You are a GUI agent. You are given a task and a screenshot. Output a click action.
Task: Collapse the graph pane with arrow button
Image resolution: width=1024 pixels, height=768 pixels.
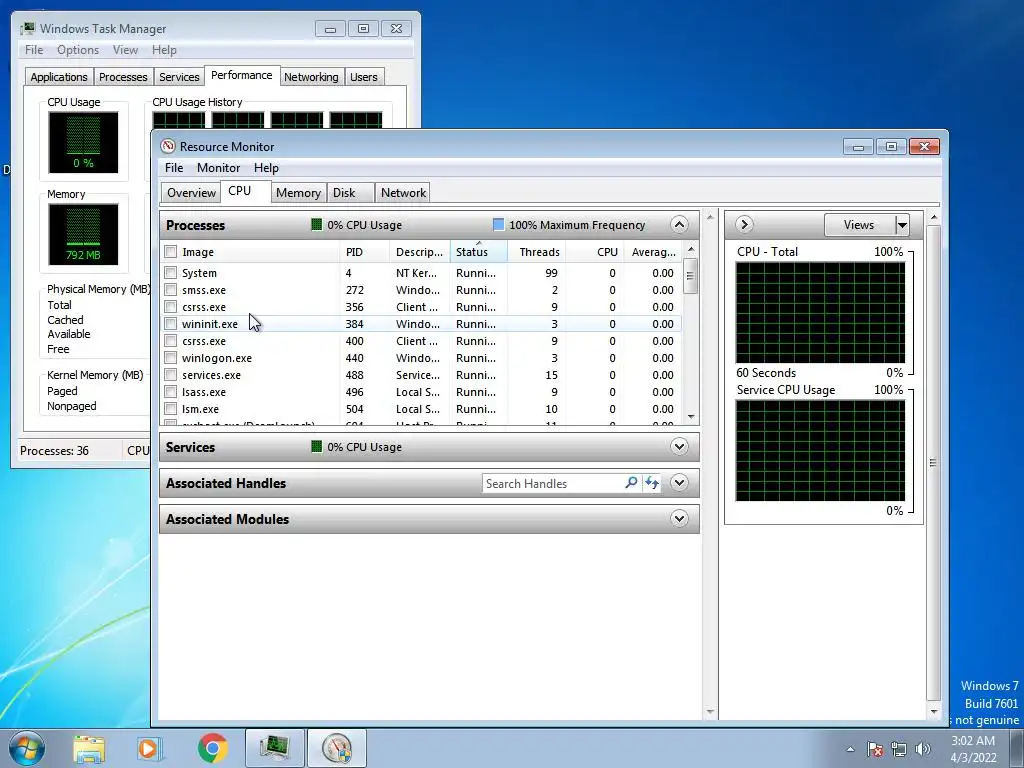(x=744, y=225)
